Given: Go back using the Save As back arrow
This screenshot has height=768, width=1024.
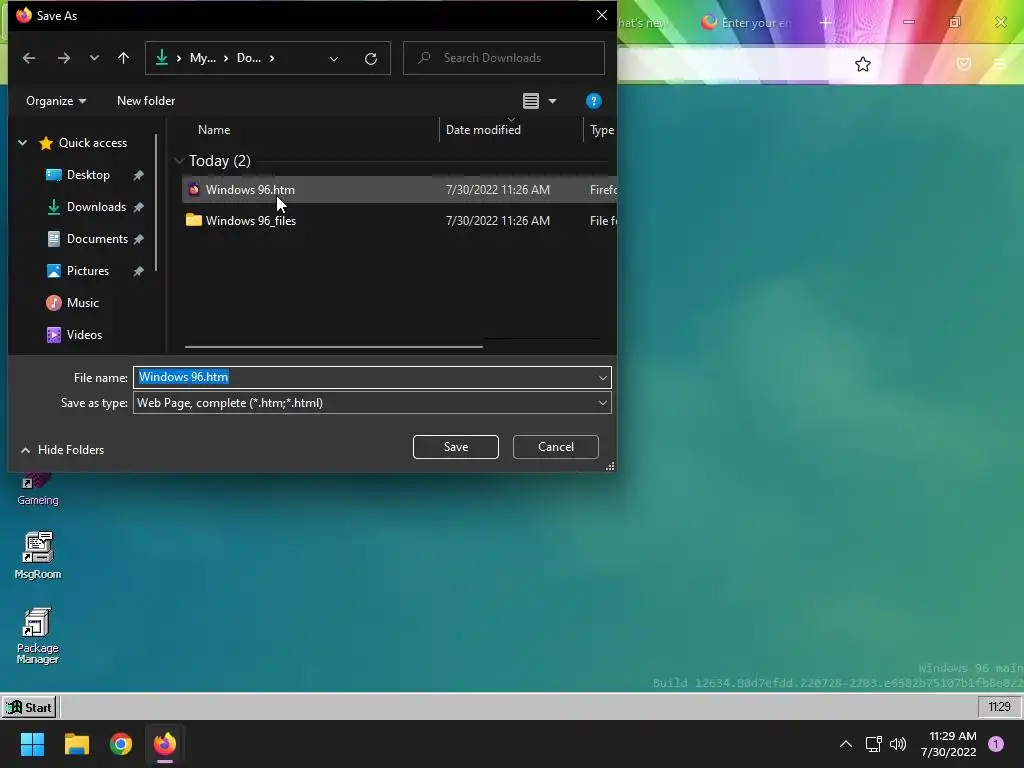Looking at the screenshot, I should point(29,58).
